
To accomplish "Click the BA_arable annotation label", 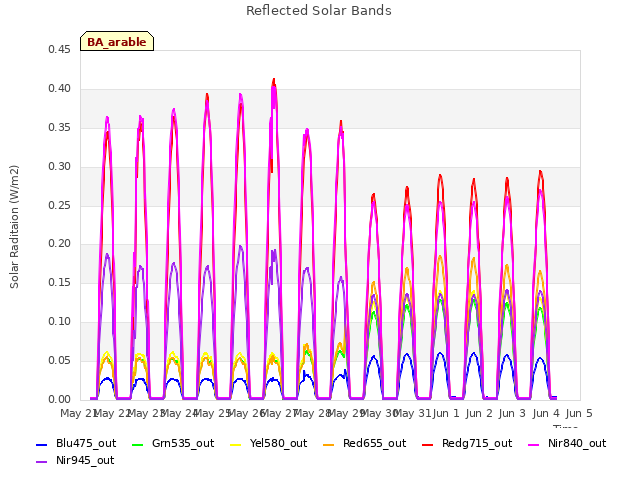I will click(x=117, y=42).
